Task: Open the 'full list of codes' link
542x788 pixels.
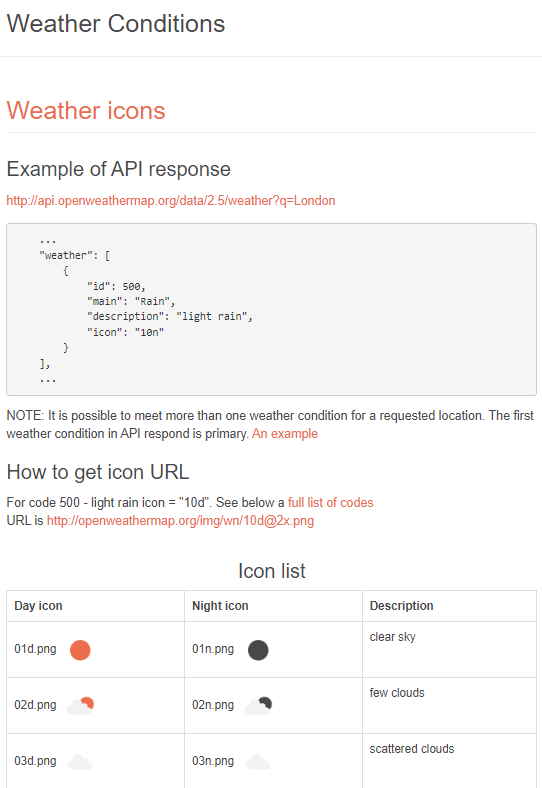Action: pyautogui.click(x=330, y=503)
